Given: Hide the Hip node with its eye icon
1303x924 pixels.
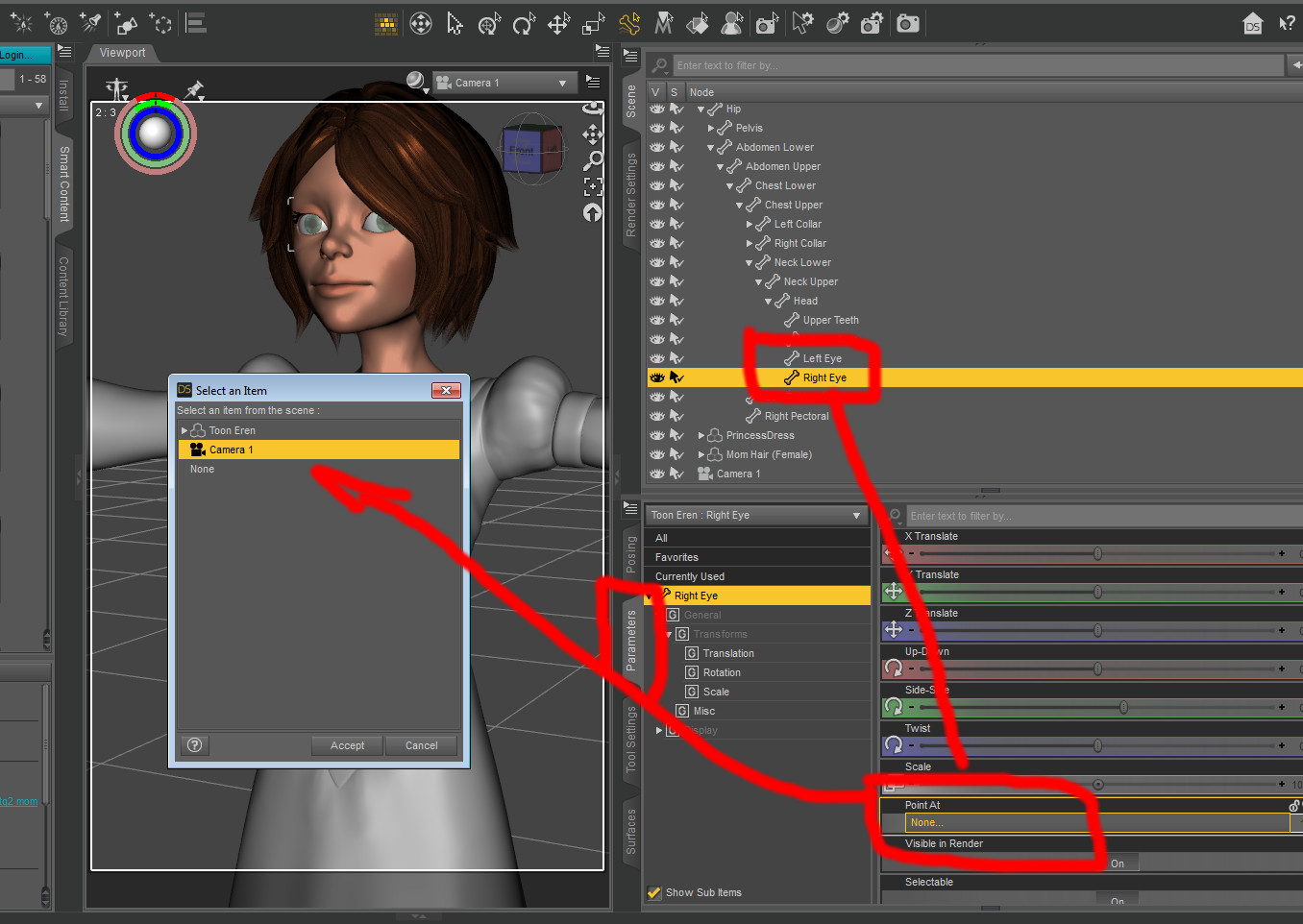Looking at the screenshot, I should [x=657, y=109].
